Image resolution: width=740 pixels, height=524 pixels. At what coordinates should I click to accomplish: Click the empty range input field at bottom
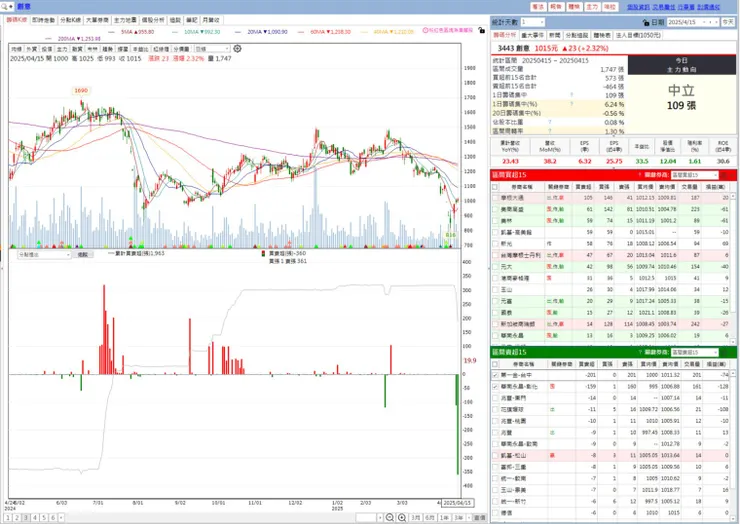coord(366,518)
